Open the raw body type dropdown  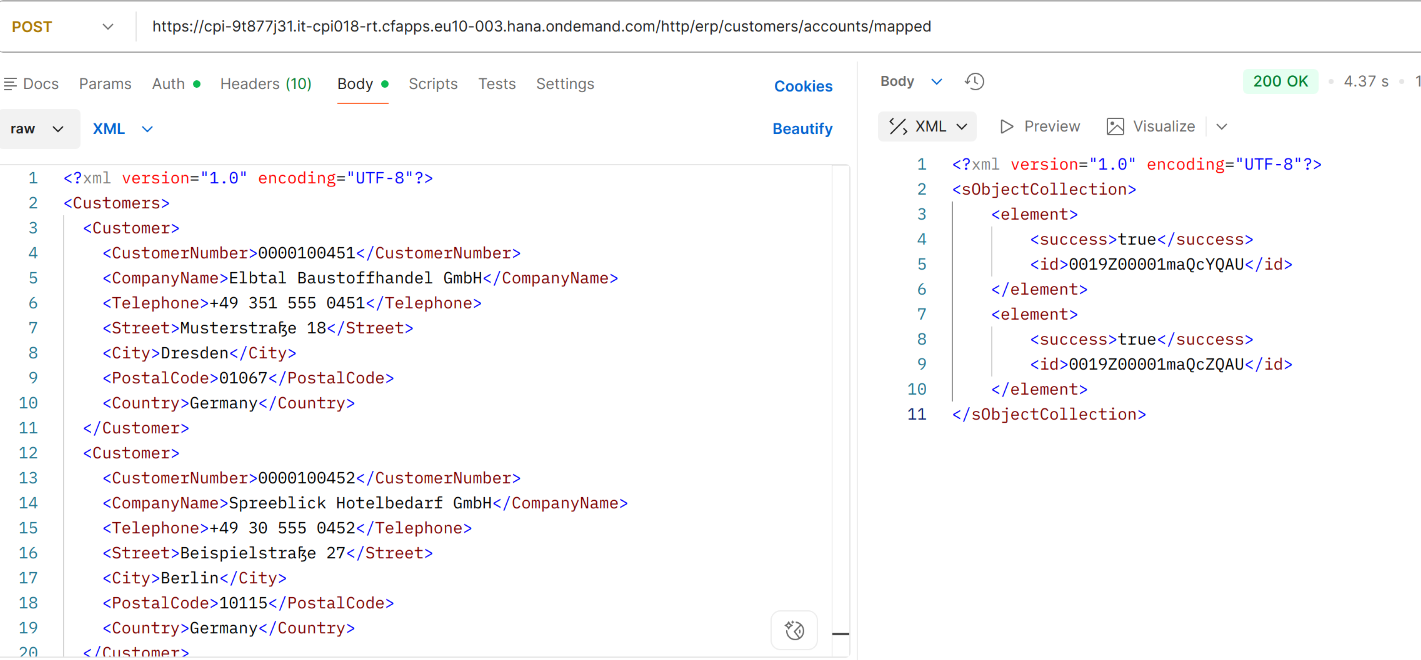(x=37, y=129)
